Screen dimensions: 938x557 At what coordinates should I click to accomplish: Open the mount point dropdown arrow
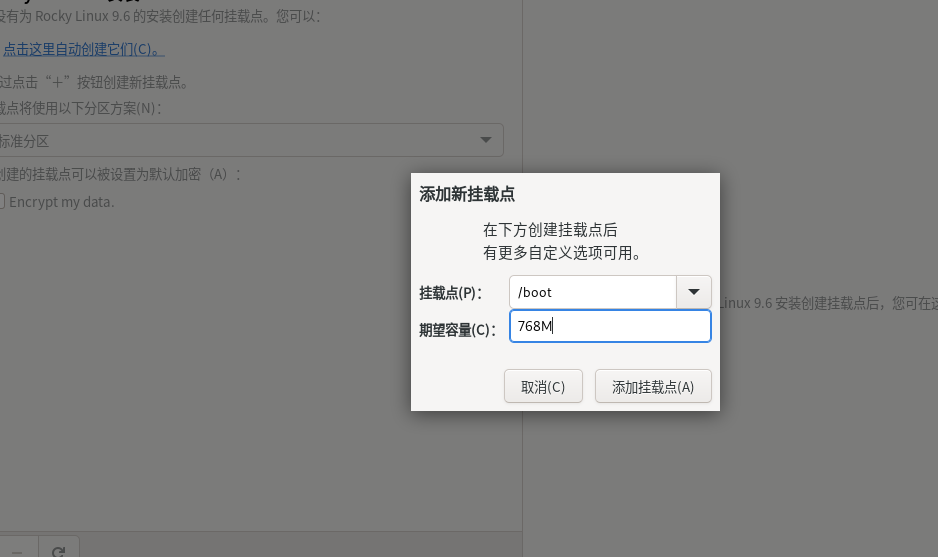(x=693, y=292)
